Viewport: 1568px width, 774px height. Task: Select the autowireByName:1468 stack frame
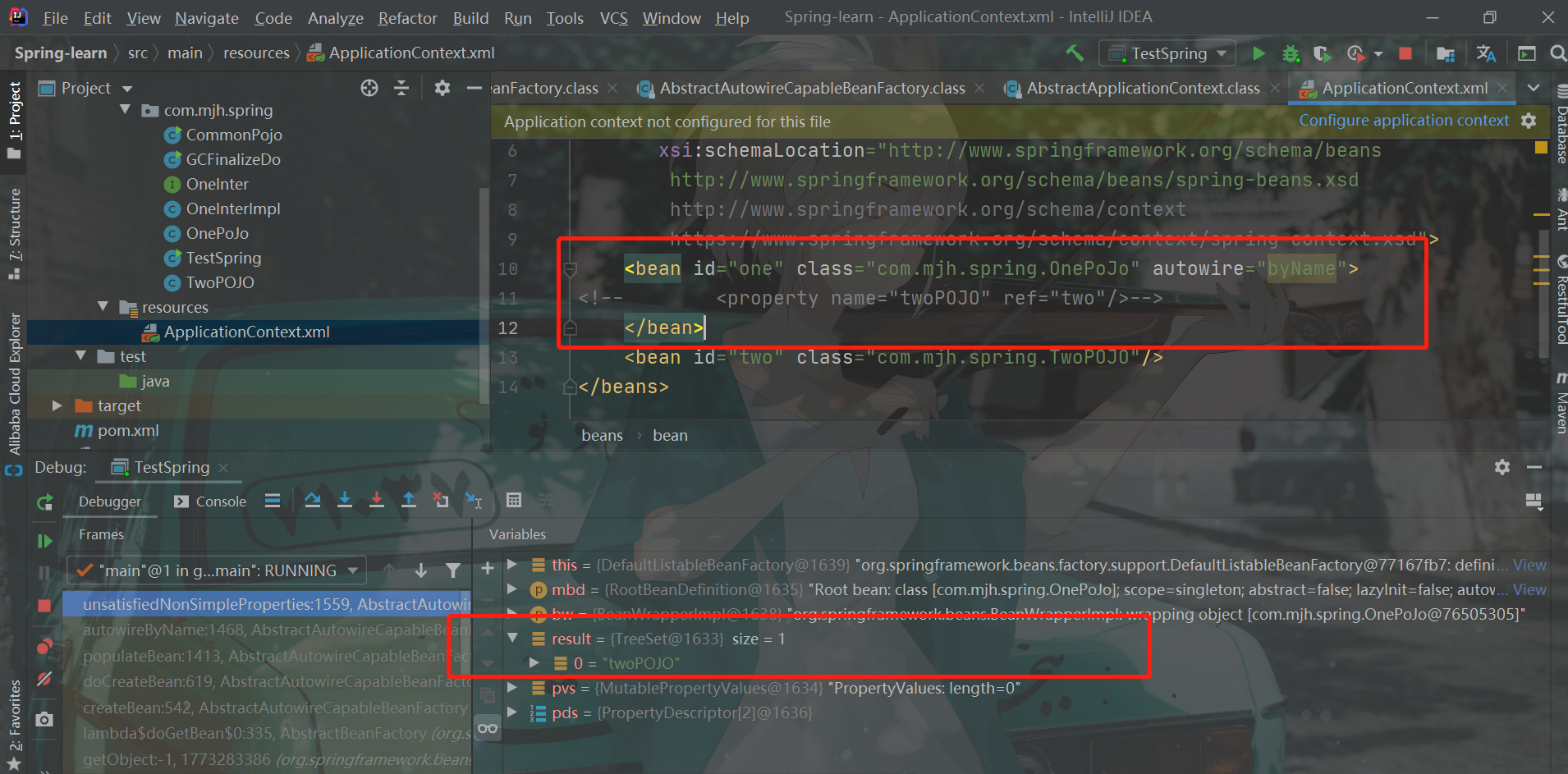[x=276, y=630]
